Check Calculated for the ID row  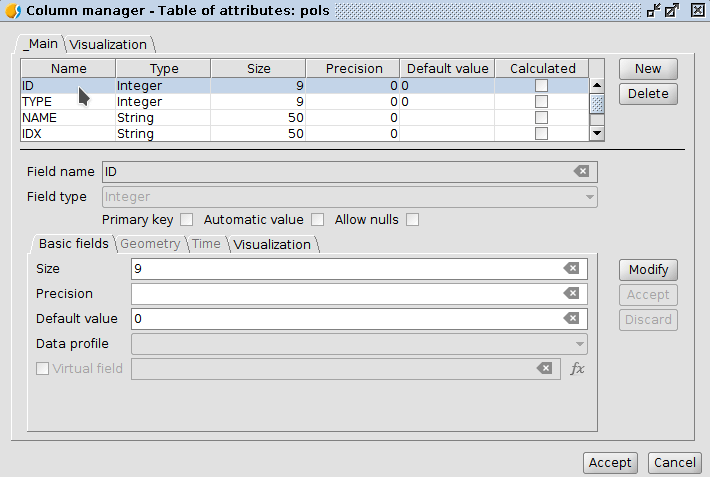(542, 86)
